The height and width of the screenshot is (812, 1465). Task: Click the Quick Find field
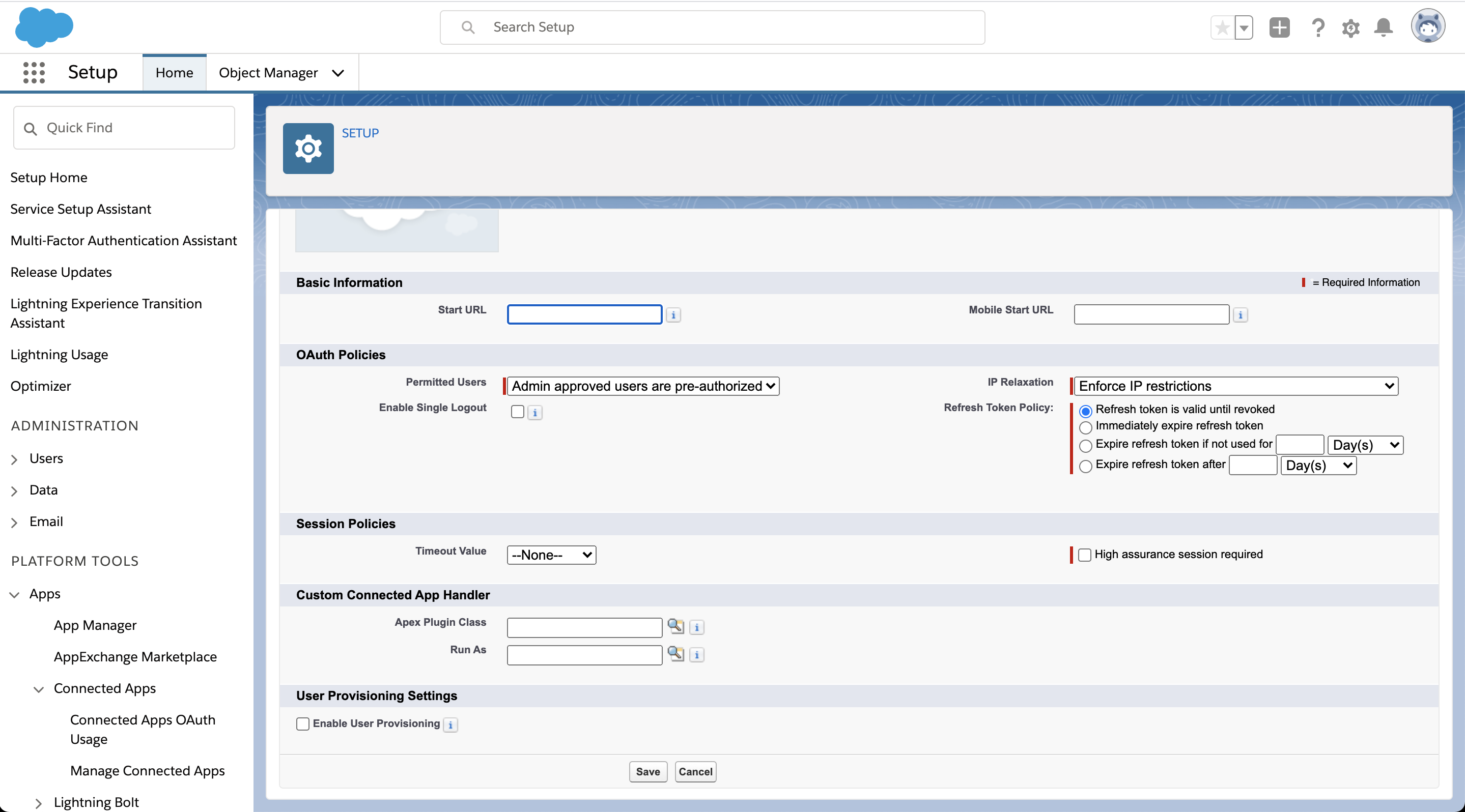(124, 128)
